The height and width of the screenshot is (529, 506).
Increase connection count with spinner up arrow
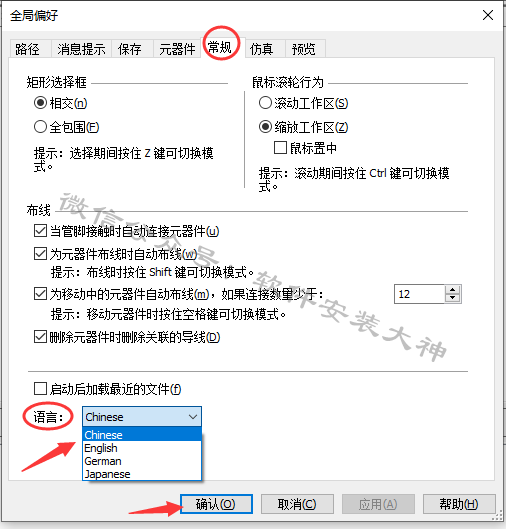pyautogui.click(x=452, y=290)
